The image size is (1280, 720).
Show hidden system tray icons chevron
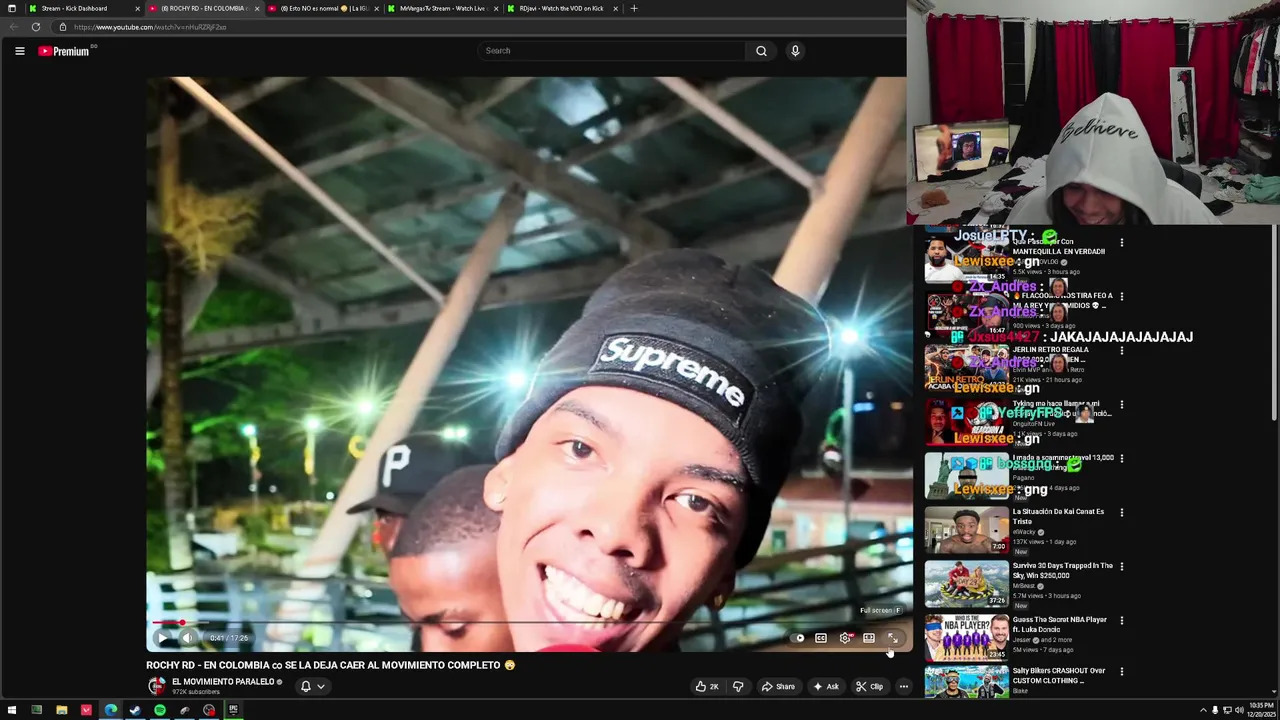(x=1203, y=710)
